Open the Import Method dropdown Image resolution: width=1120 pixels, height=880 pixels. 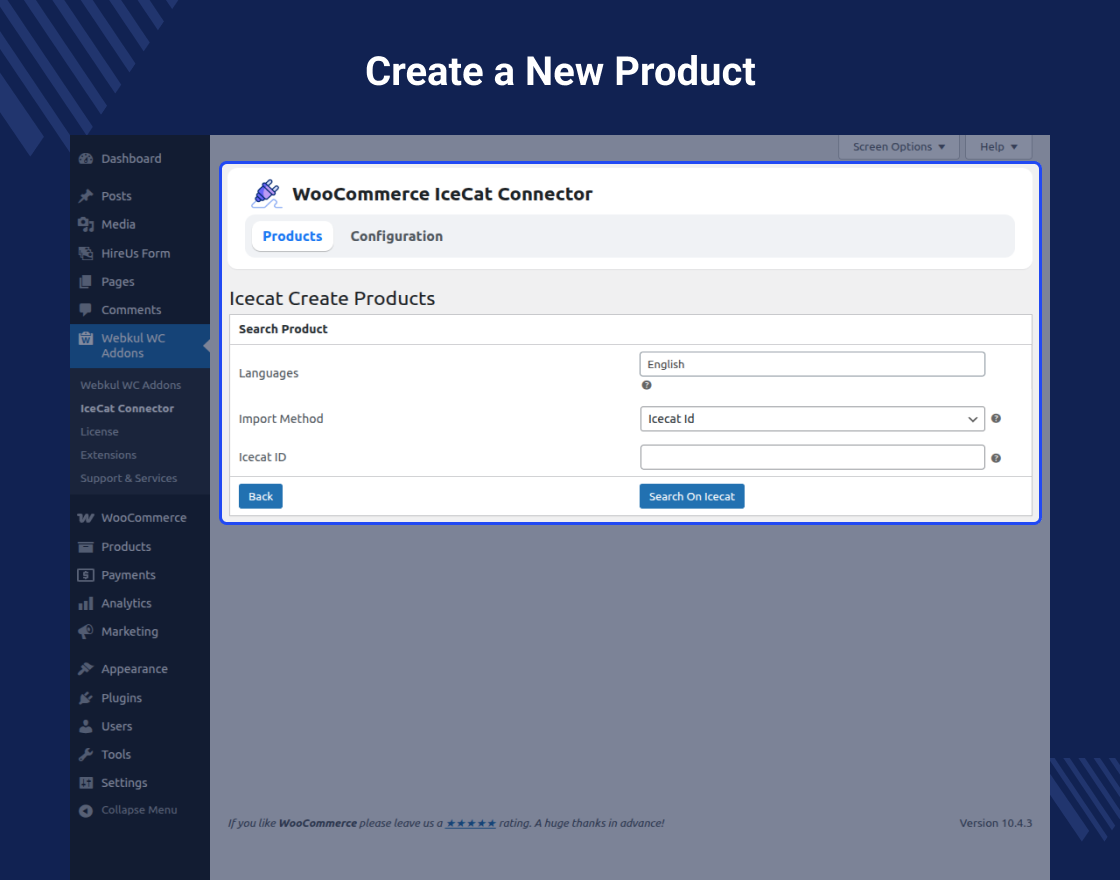(x=811, y=419)
